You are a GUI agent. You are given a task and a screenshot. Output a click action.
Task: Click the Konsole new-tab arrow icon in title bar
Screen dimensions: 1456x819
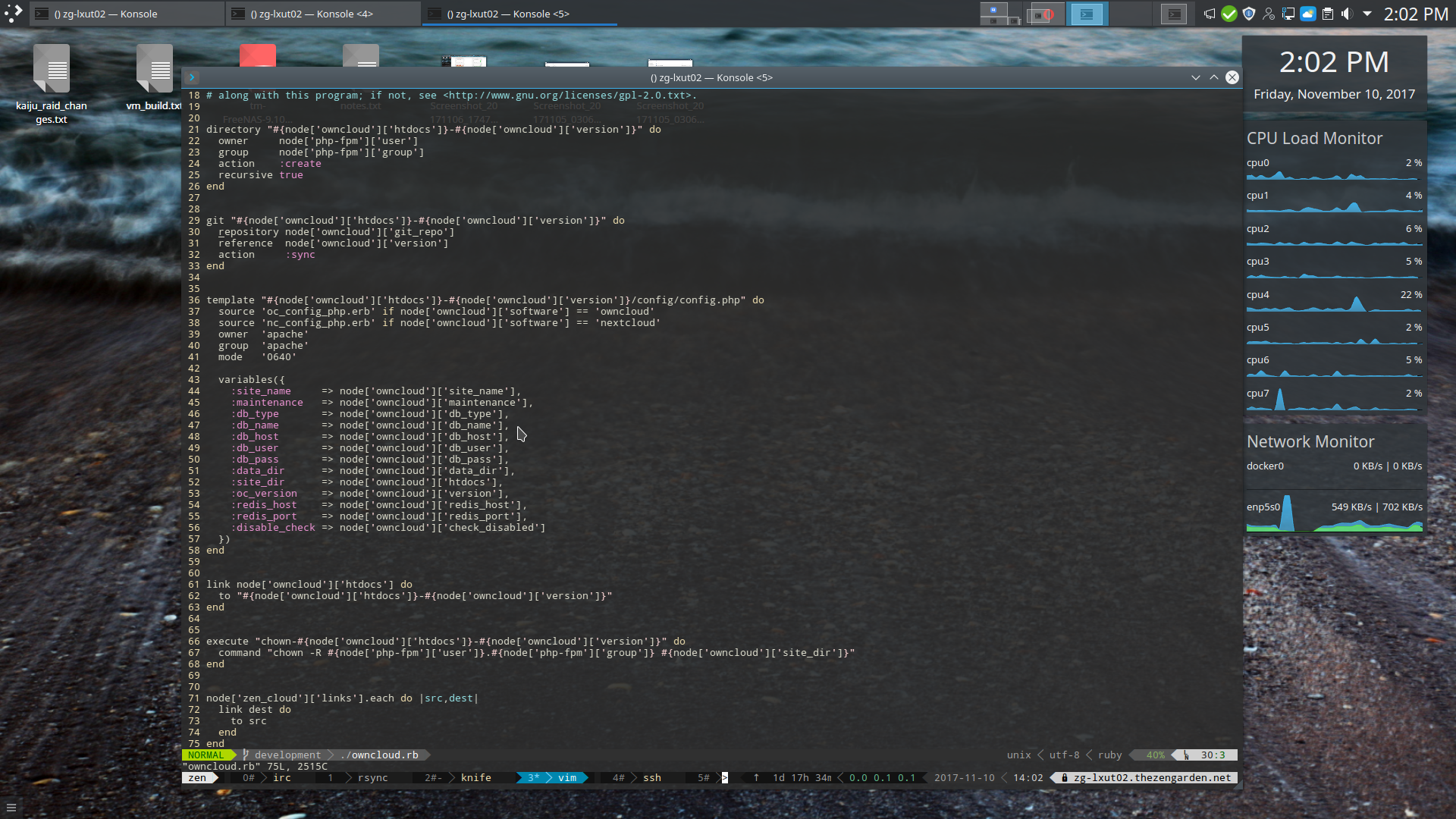192,77
